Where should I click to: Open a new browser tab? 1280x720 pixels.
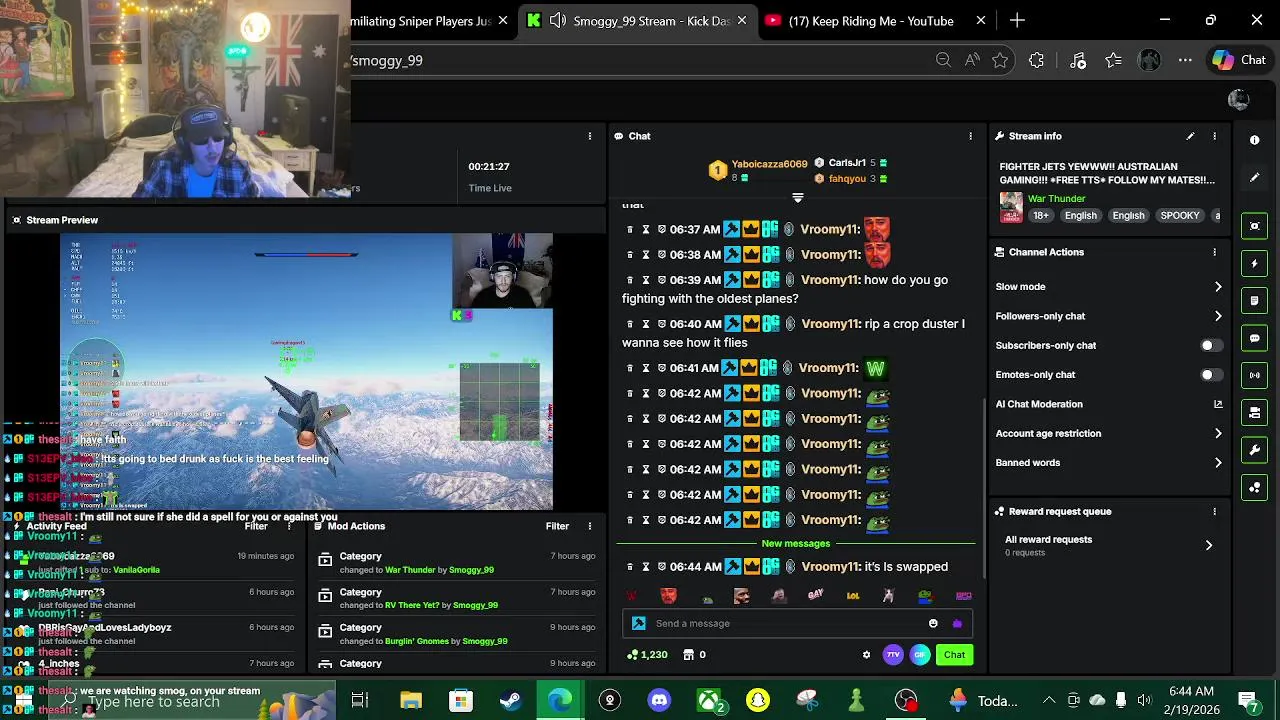[x=1017, y=20]
